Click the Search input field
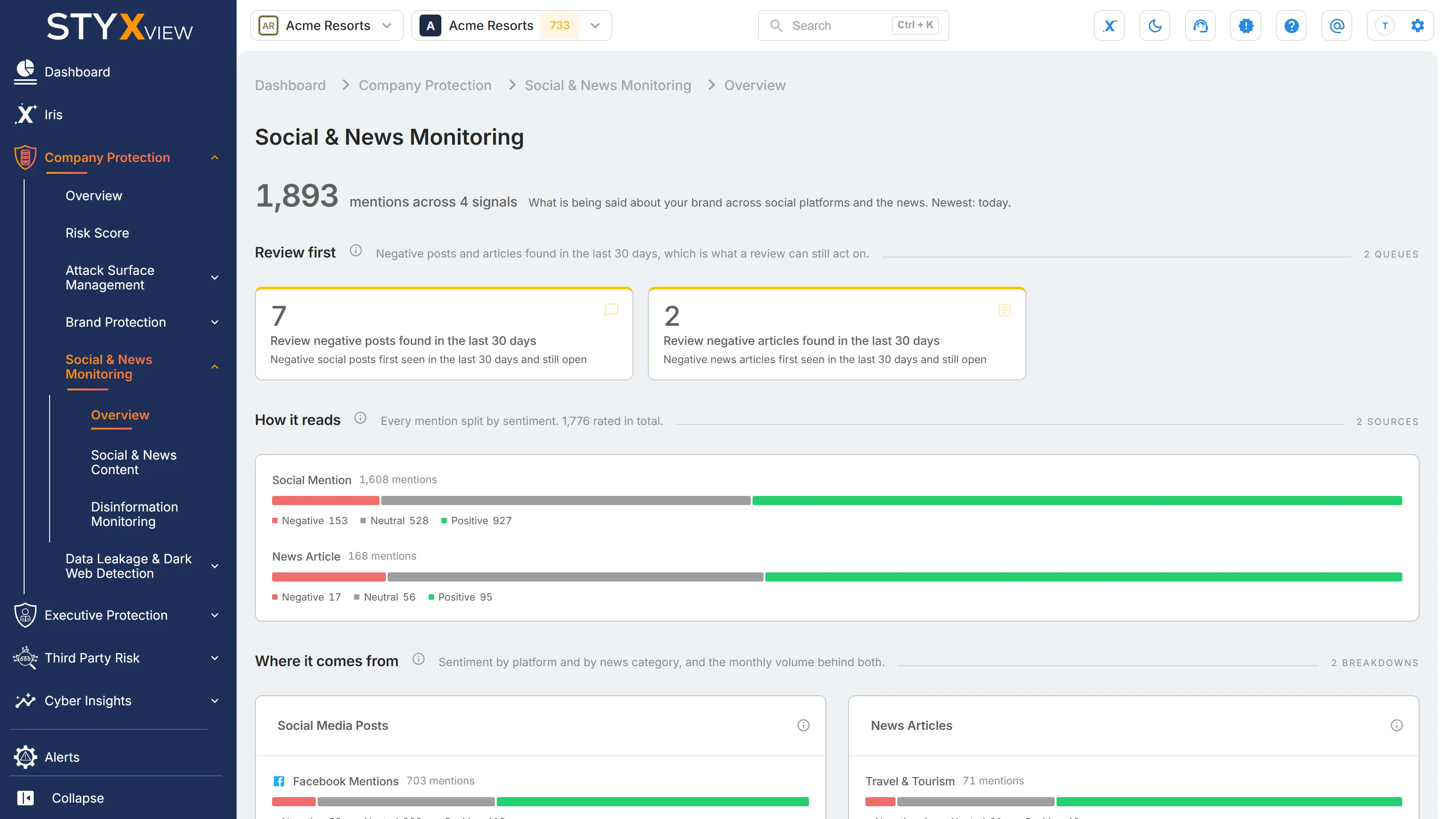This screenshot has width=1456, height=819. tap(853, 25)
